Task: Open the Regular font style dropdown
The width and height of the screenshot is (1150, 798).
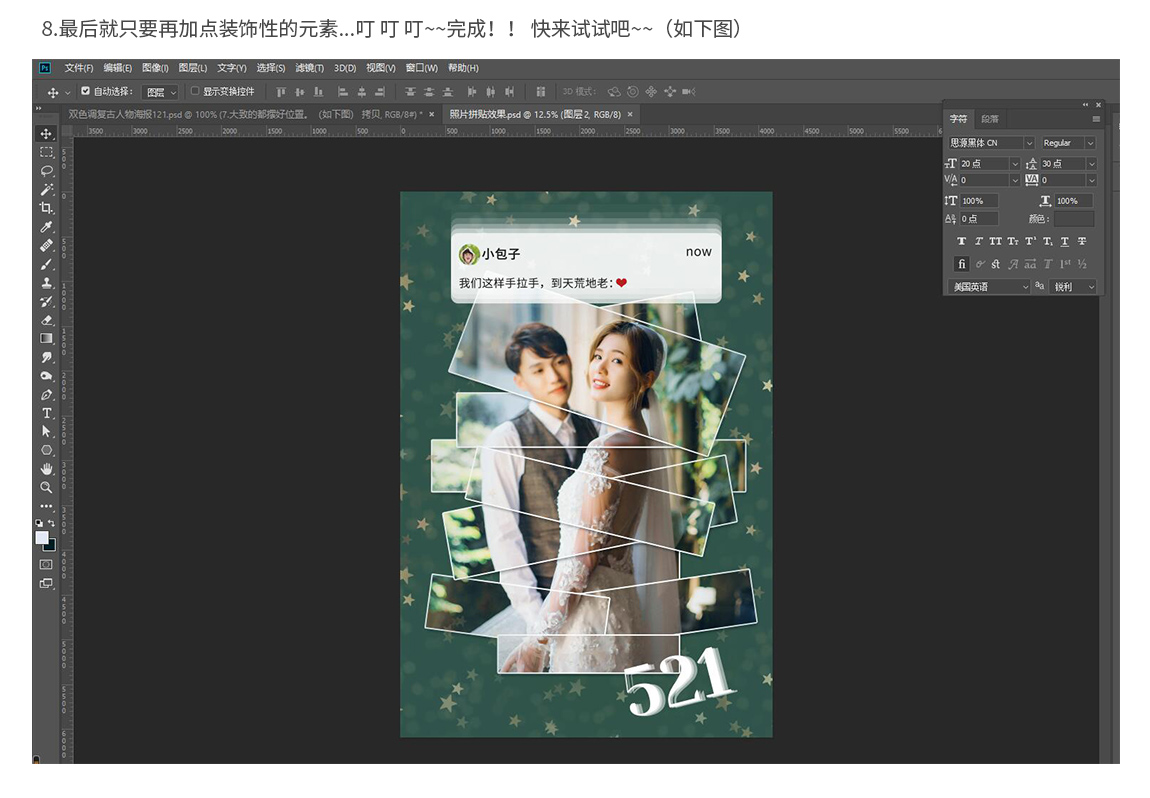Action: coord(1068,143)
